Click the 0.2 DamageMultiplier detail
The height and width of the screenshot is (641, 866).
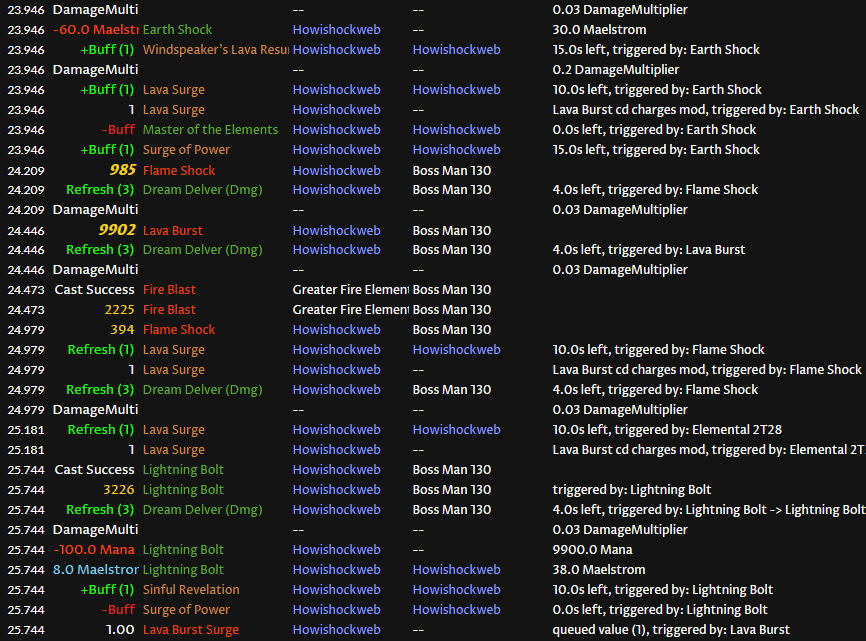[616, 70]
